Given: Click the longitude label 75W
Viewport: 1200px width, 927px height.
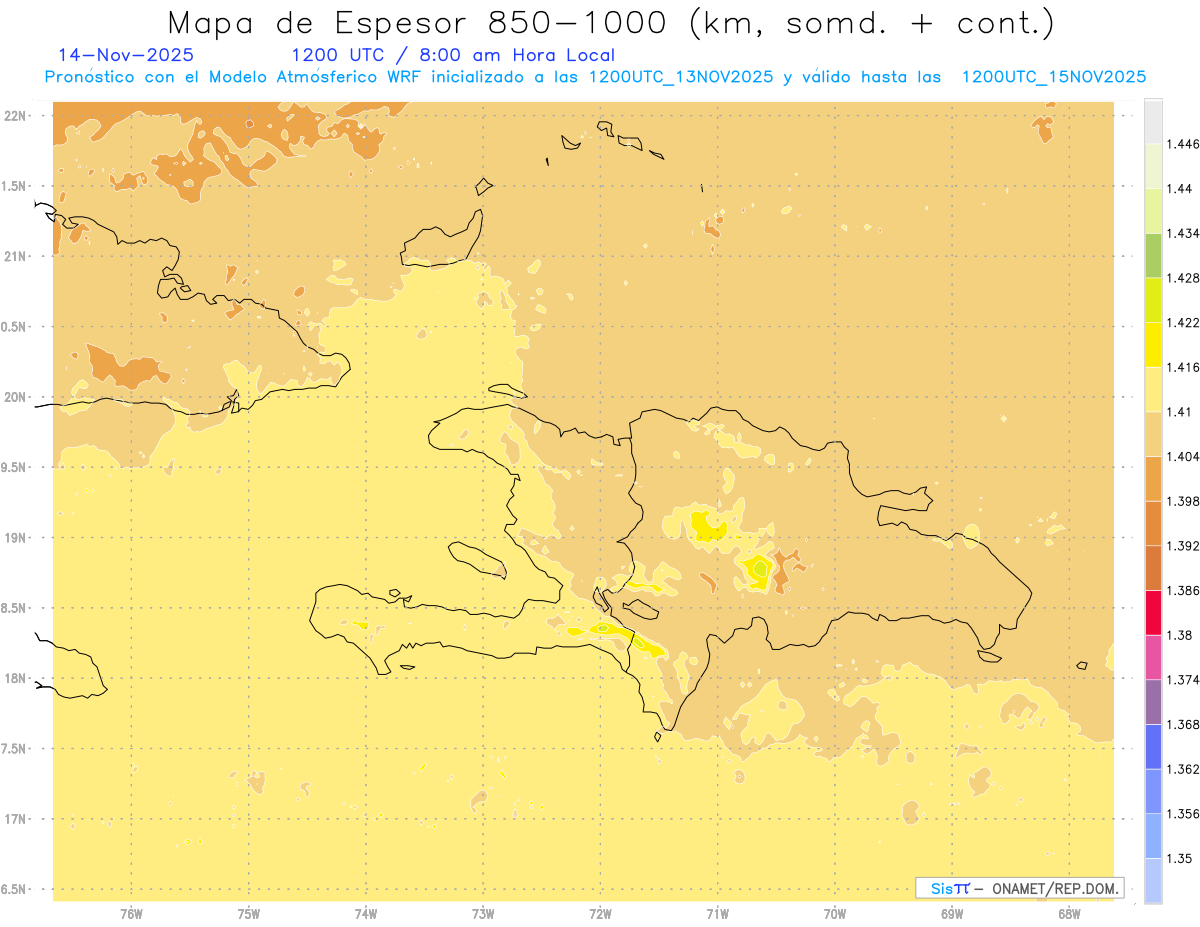Looking at the screenshot, I should tap(249, 914).
